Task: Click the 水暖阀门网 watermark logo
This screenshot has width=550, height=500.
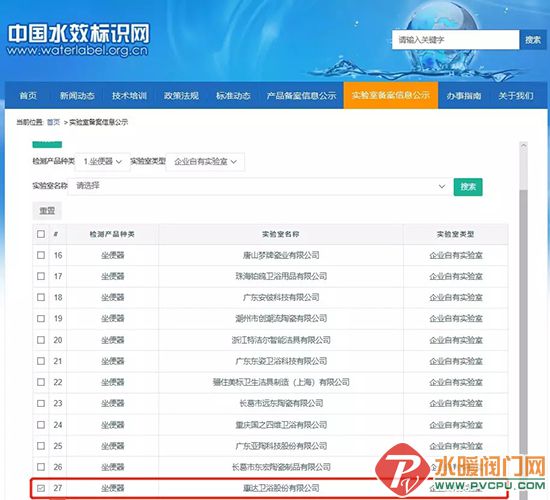Action: [461, 470]
